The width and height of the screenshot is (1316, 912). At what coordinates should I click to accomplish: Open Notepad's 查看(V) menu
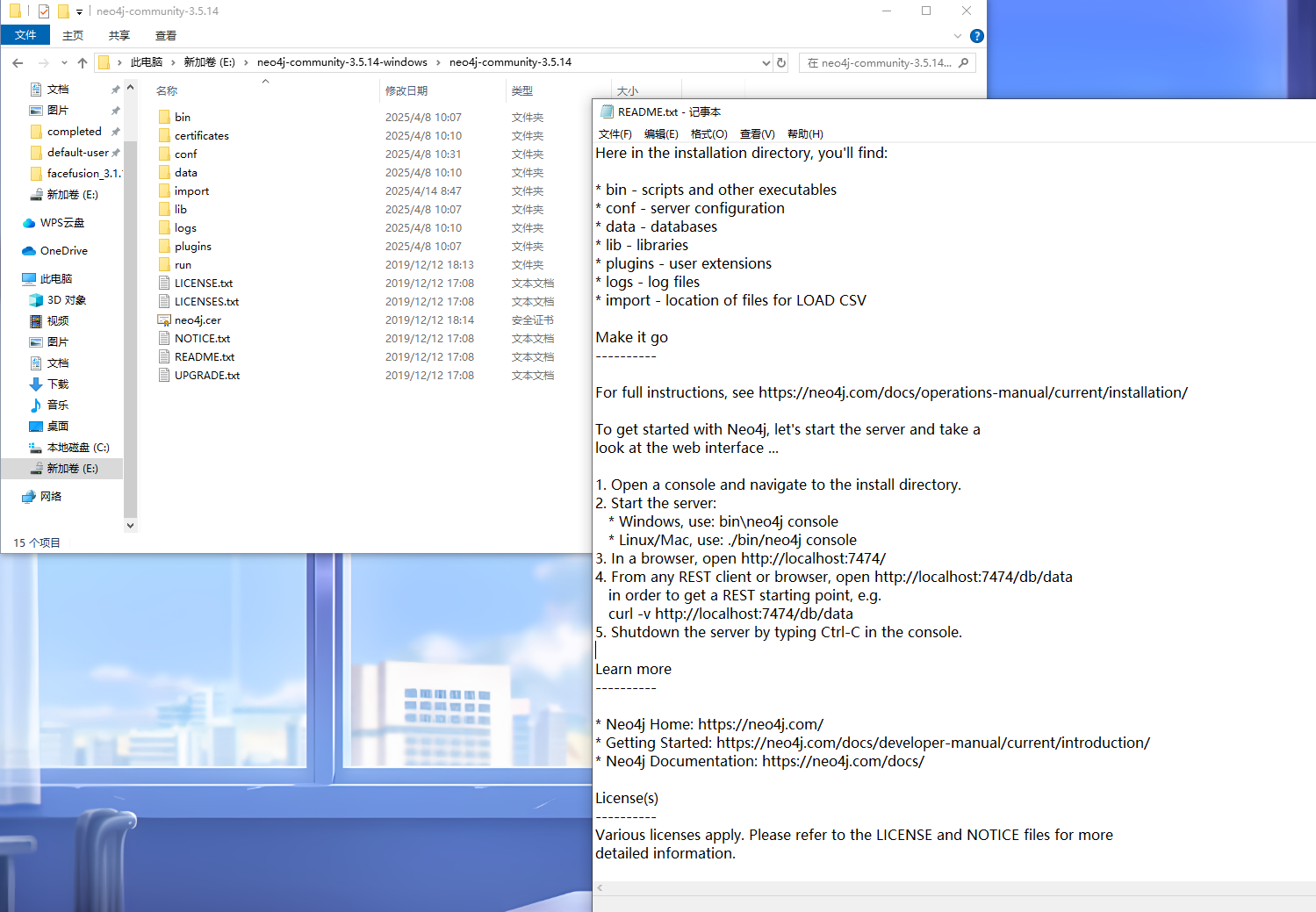coord(758,133)
